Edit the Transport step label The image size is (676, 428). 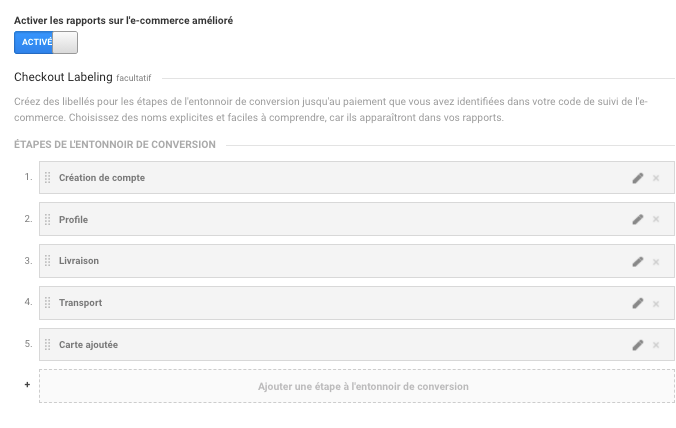coord(638,303)
